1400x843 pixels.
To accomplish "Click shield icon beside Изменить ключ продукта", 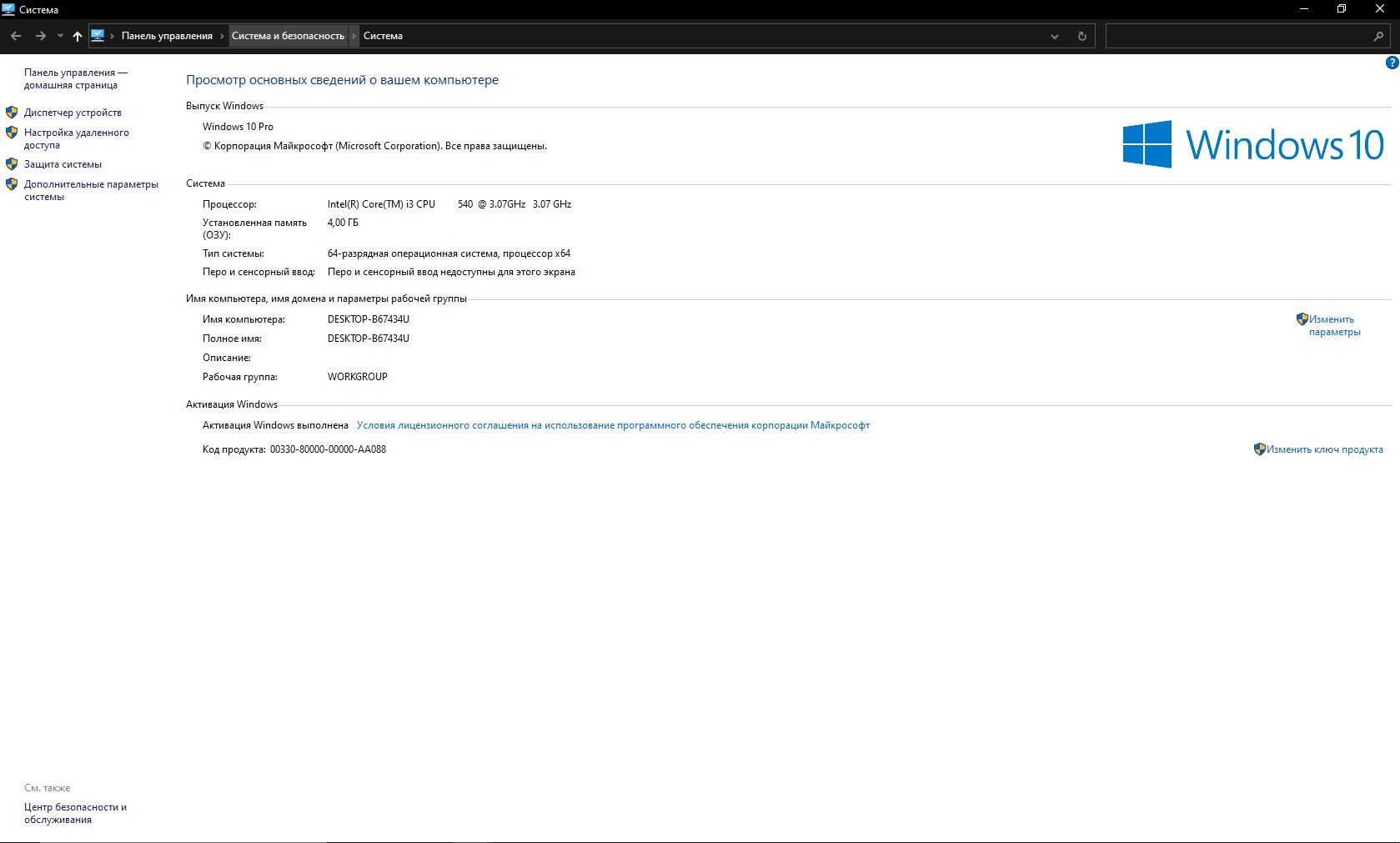I will click(x=1259, y=449).
